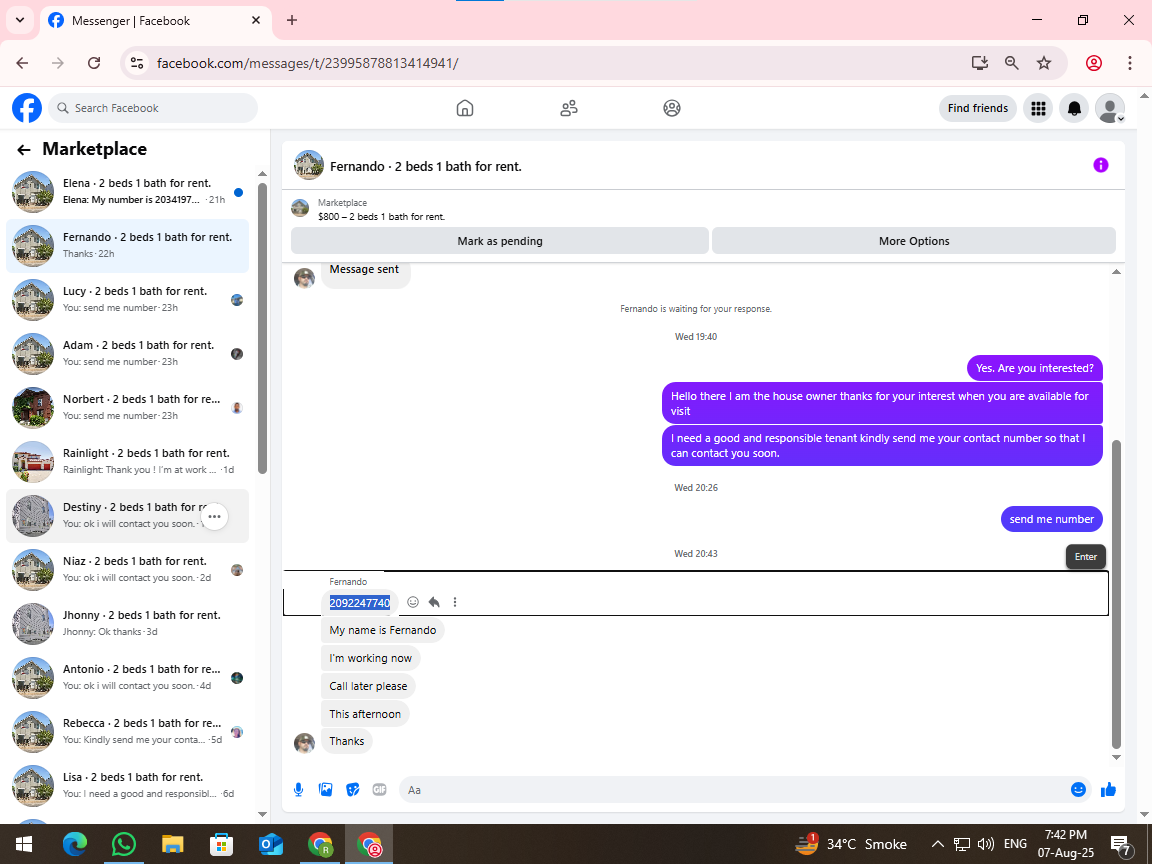Viewport: 1152px width, 864px height.
Task: Open Chrome zoom magnifier icon
Action: [x=1012, y=63]
